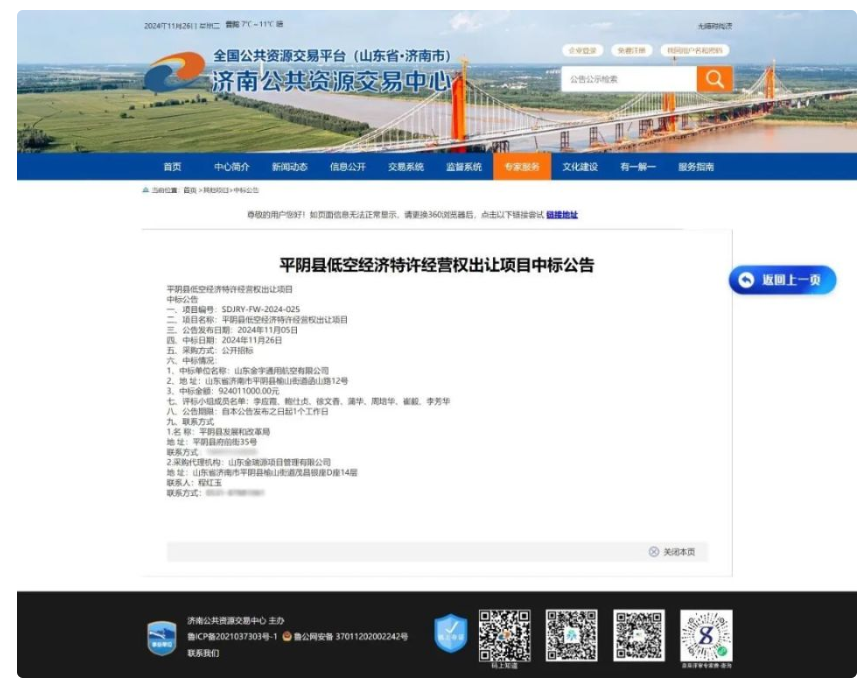Click the 关闭本页 close icon
Screen dimensions: 866x686
pos(654,552)
